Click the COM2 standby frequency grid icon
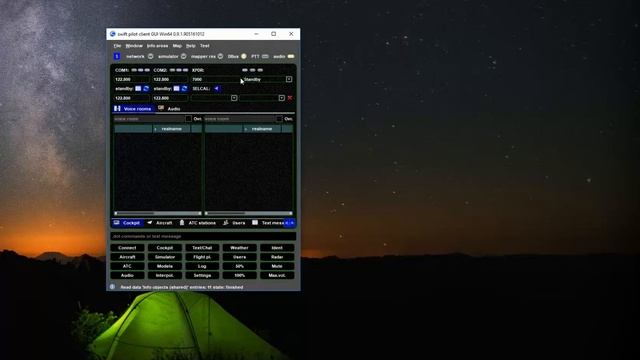 click(x=176, y=89)
